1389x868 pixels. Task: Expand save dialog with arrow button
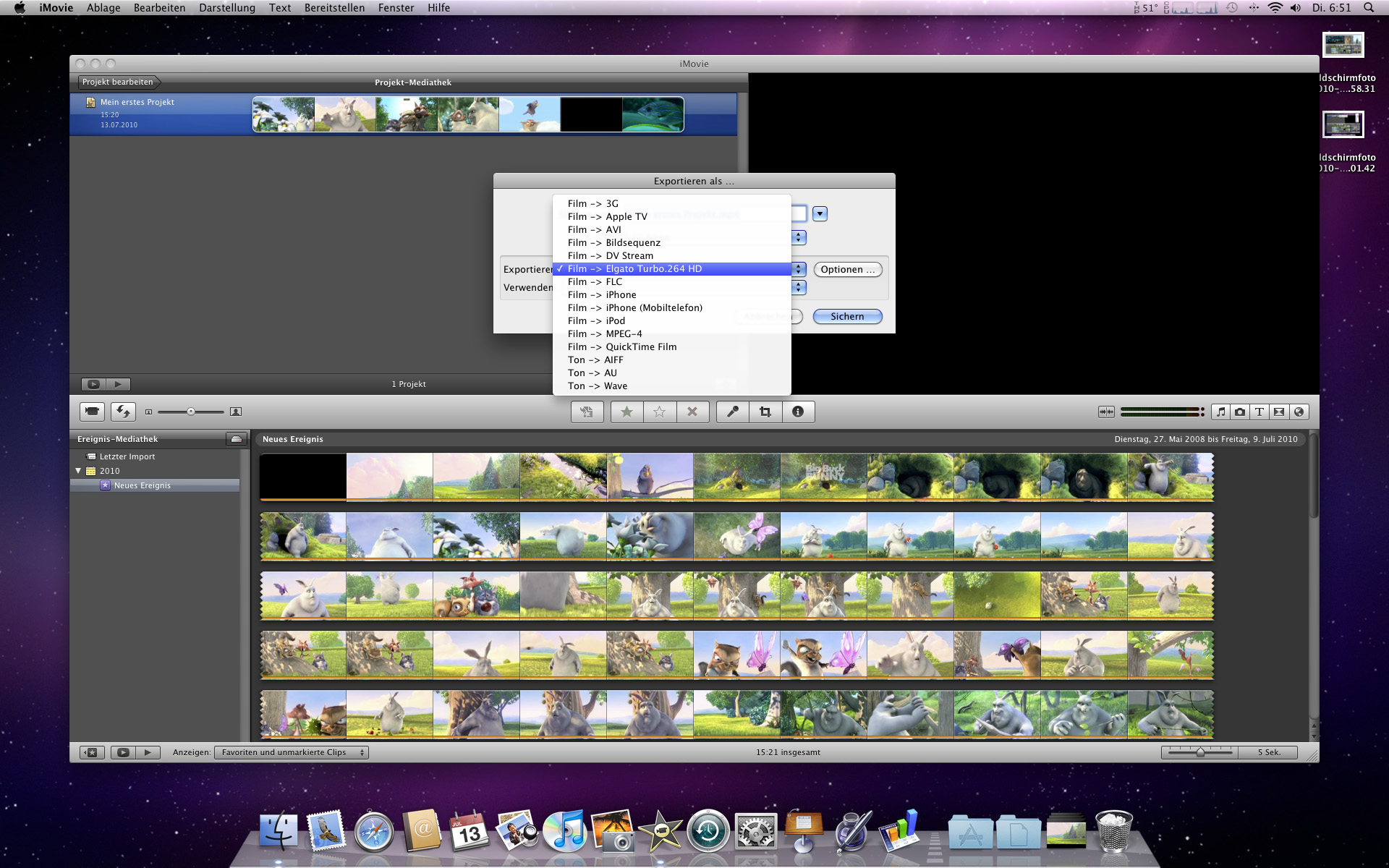(820, 213)
